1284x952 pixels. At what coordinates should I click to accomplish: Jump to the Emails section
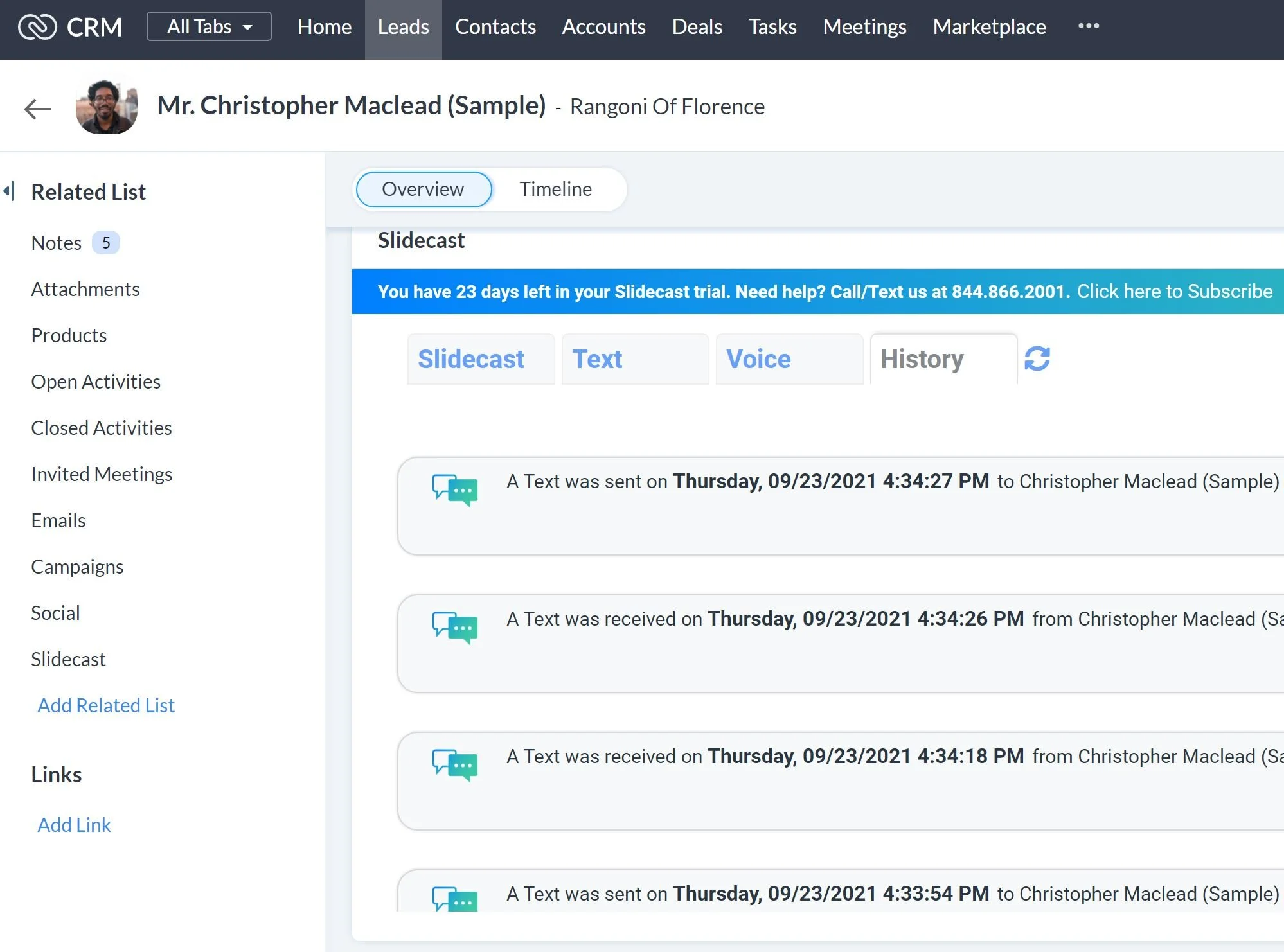pos(58,520)
